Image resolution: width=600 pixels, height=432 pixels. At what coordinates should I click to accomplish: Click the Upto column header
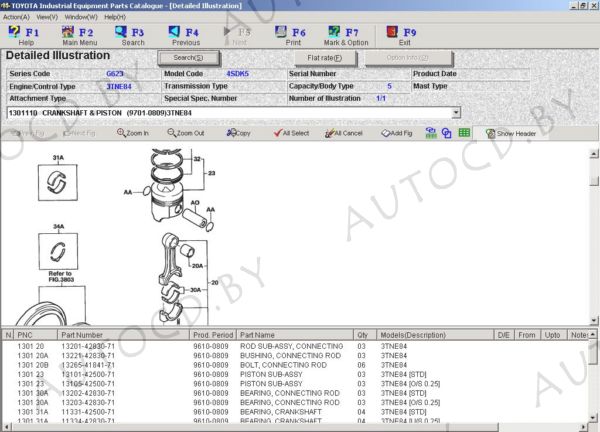553,335
